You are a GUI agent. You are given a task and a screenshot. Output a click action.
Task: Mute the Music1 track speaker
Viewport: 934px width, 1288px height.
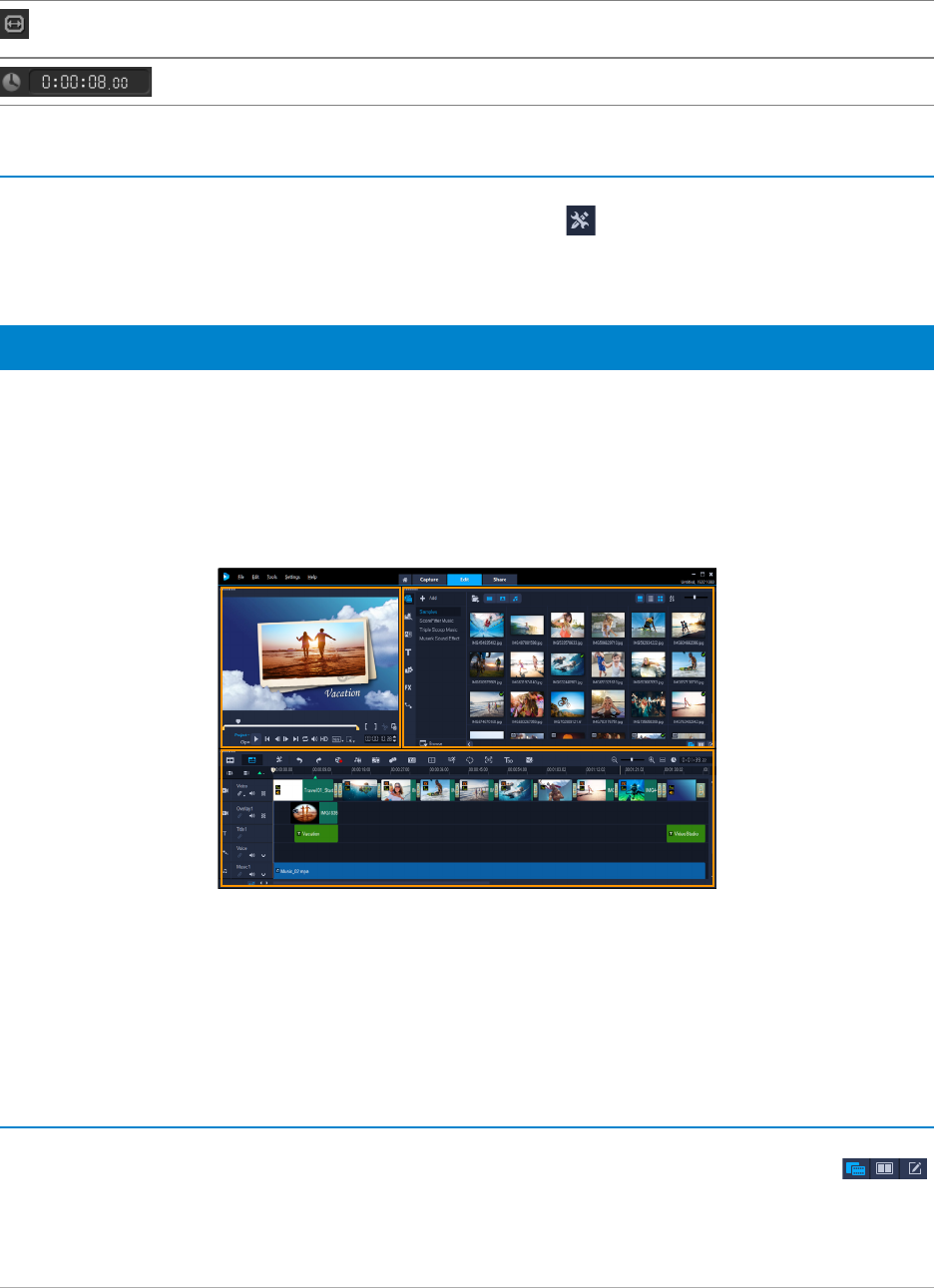pyautogui.click(x=251, y=874)
